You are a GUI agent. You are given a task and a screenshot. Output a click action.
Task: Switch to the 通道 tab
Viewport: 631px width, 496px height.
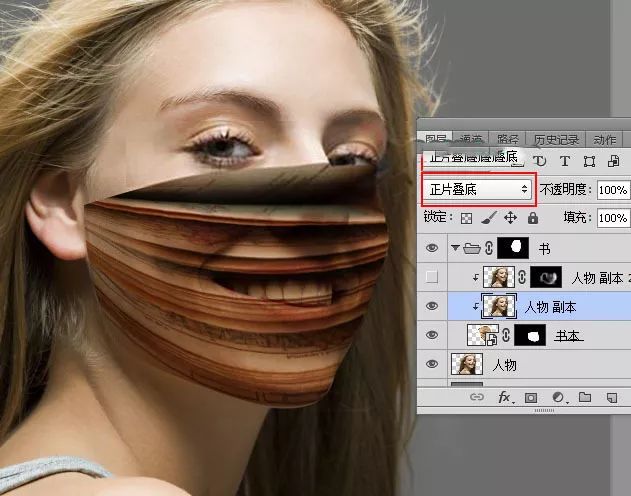click(470, 139)
